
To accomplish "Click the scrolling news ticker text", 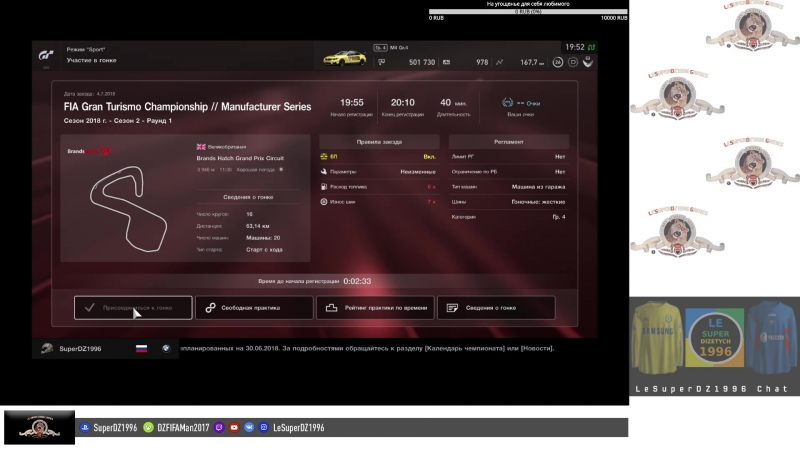I will [x=366, y=348].
